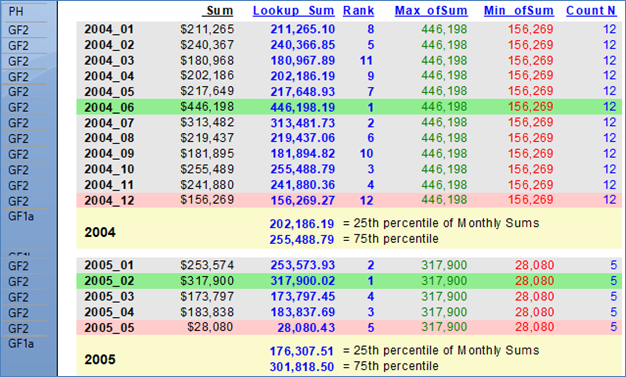The width and height of the screenshot is (626, 377).
Task: Select the Rank 11 cell in 2004_03 row
Action: click(x=366, y=61)
